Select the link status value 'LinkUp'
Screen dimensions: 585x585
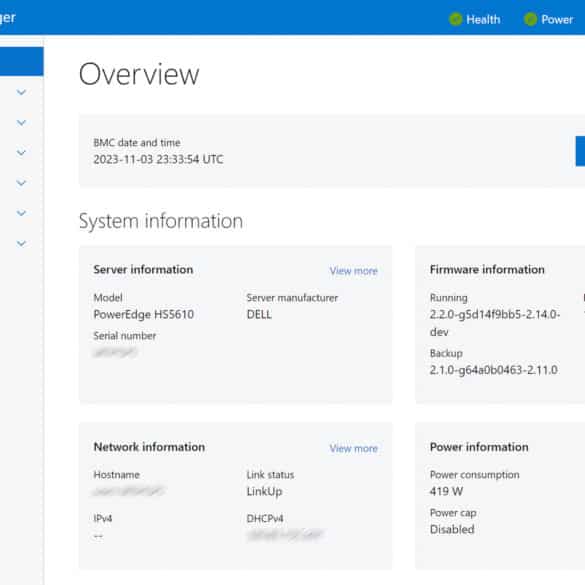tap(264, 491)
